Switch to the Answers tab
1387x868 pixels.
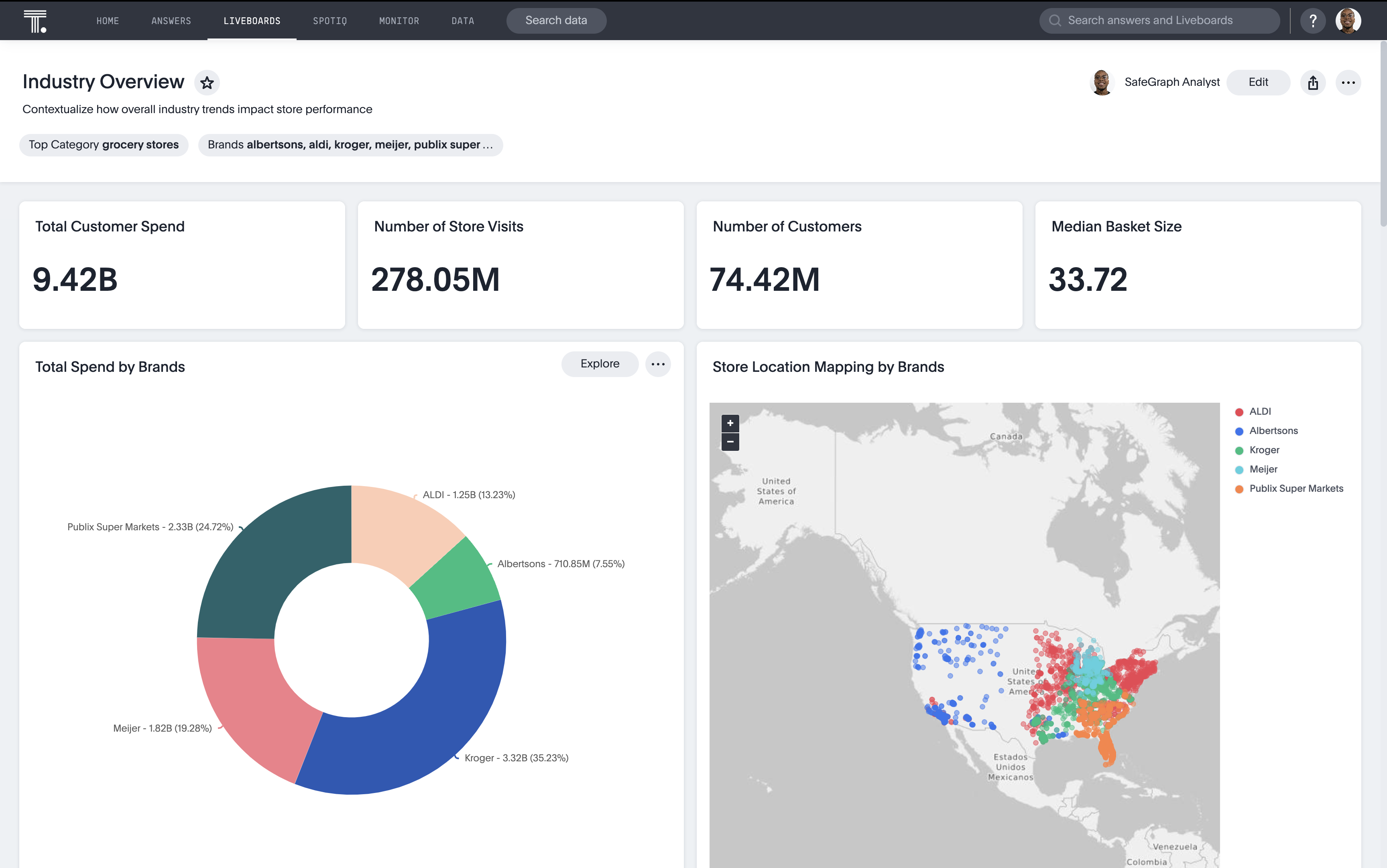pyautogui.click(x=171, y=21)
